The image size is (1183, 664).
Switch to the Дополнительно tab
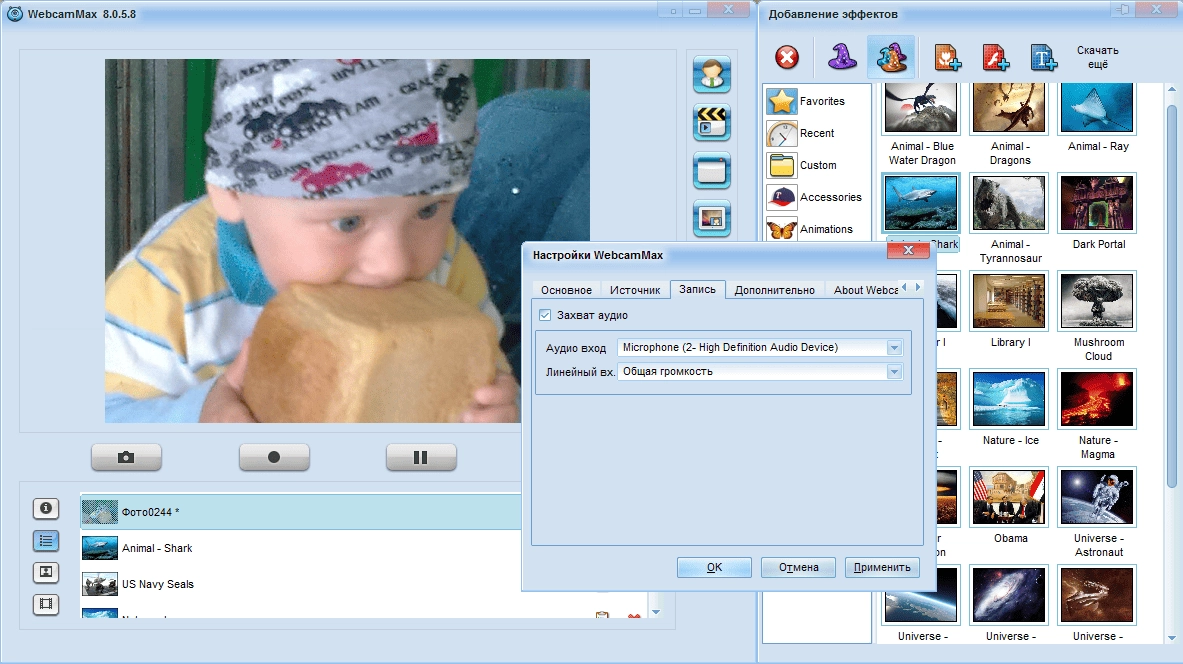775,290
